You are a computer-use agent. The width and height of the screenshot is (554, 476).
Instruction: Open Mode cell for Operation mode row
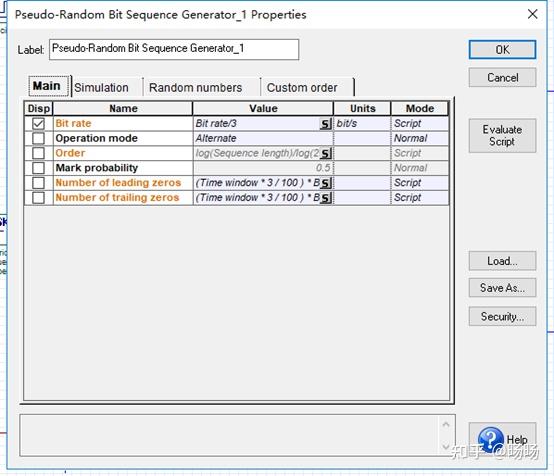click(419, 139)
